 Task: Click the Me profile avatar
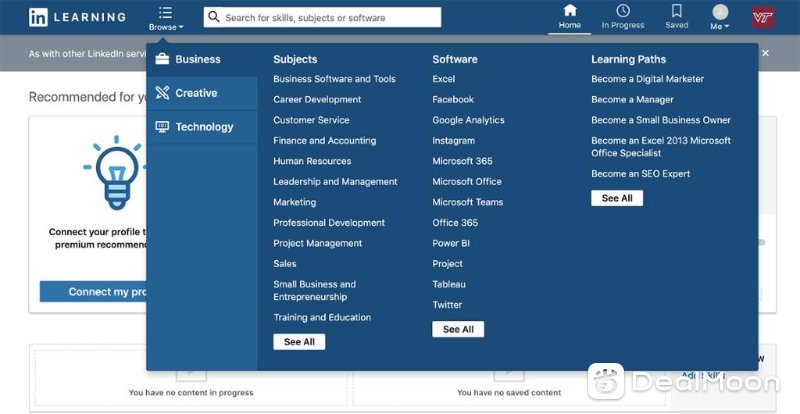click(x=720, y=11)
